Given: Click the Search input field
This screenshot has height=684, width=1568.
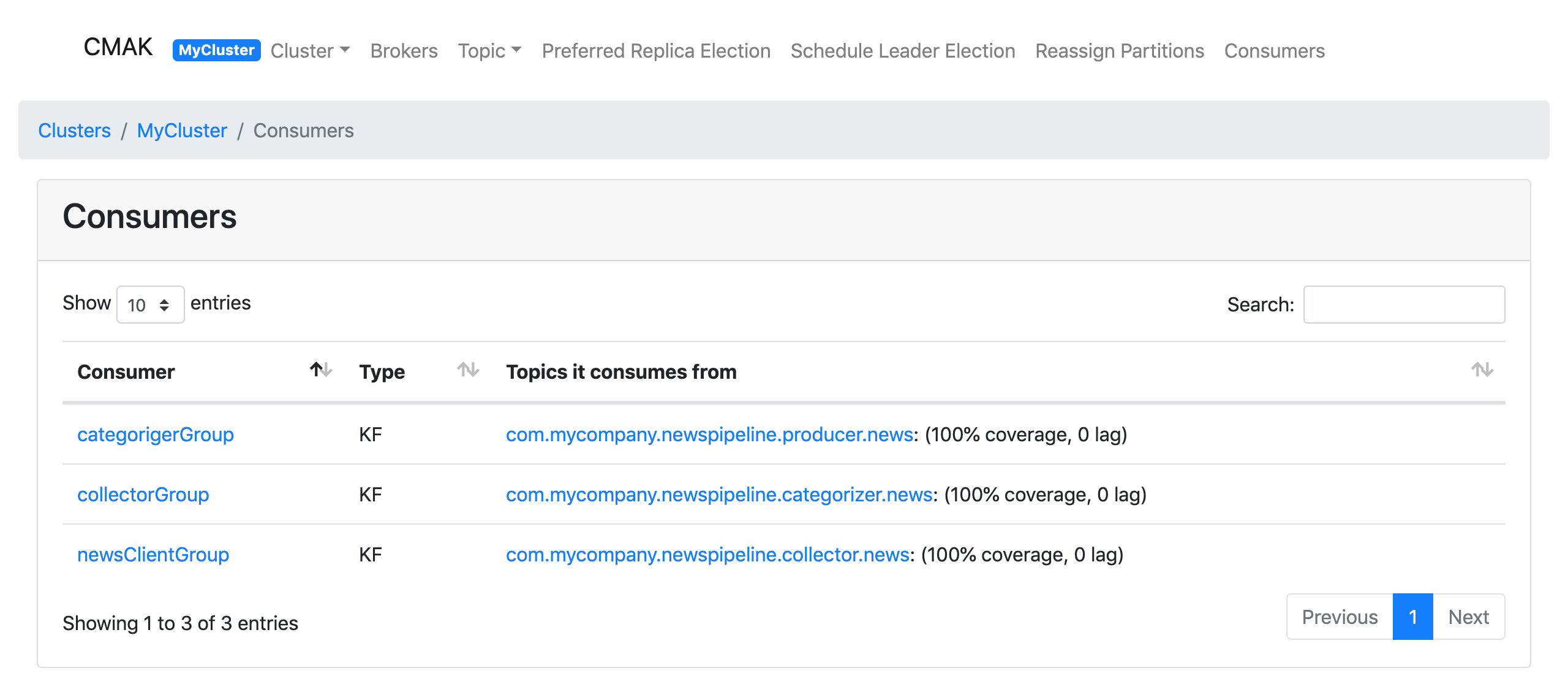Looking at the screenshot, I should tap(1405, 305).
